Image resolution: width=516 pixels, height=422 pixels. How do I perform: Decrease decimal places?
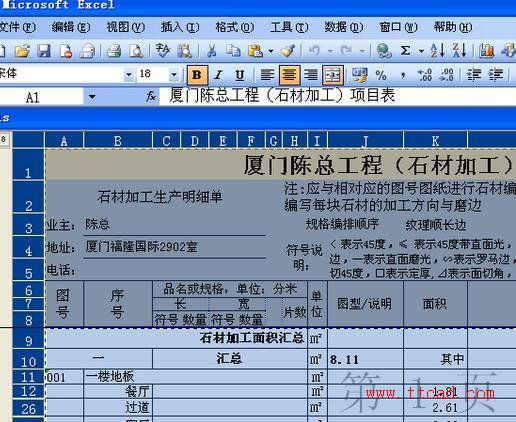[x=446, y=75]
